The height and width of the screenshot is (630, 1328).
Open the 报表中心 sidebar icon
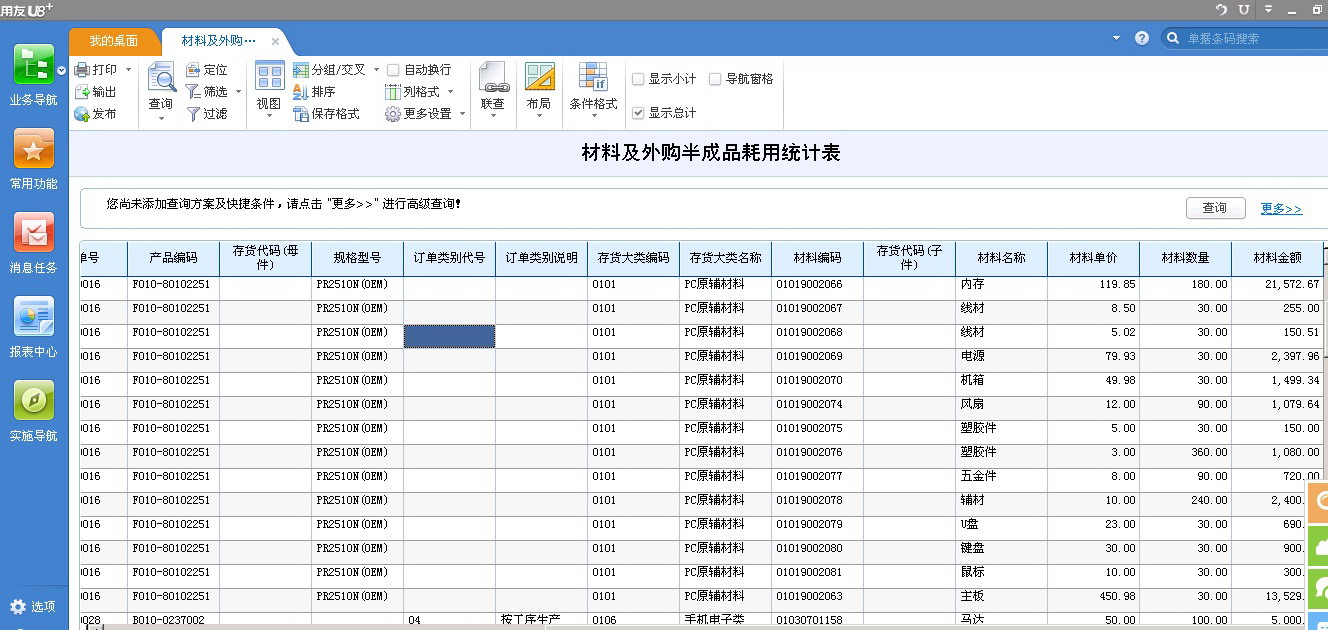pyautogui.click(x=33, y=317)
